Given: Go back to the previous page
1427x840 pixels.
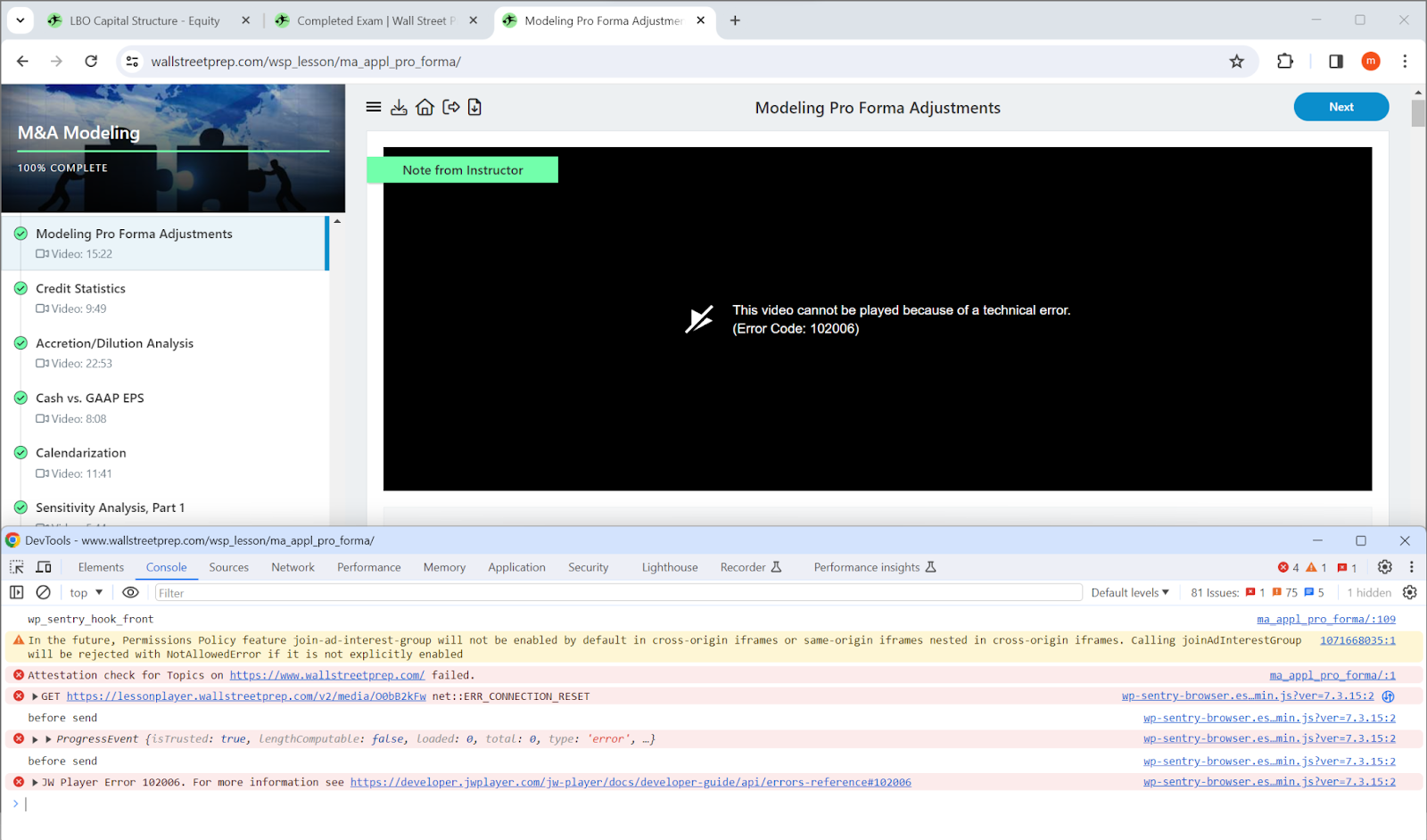Looking at the screenshot, I should (x=22, y=62).
